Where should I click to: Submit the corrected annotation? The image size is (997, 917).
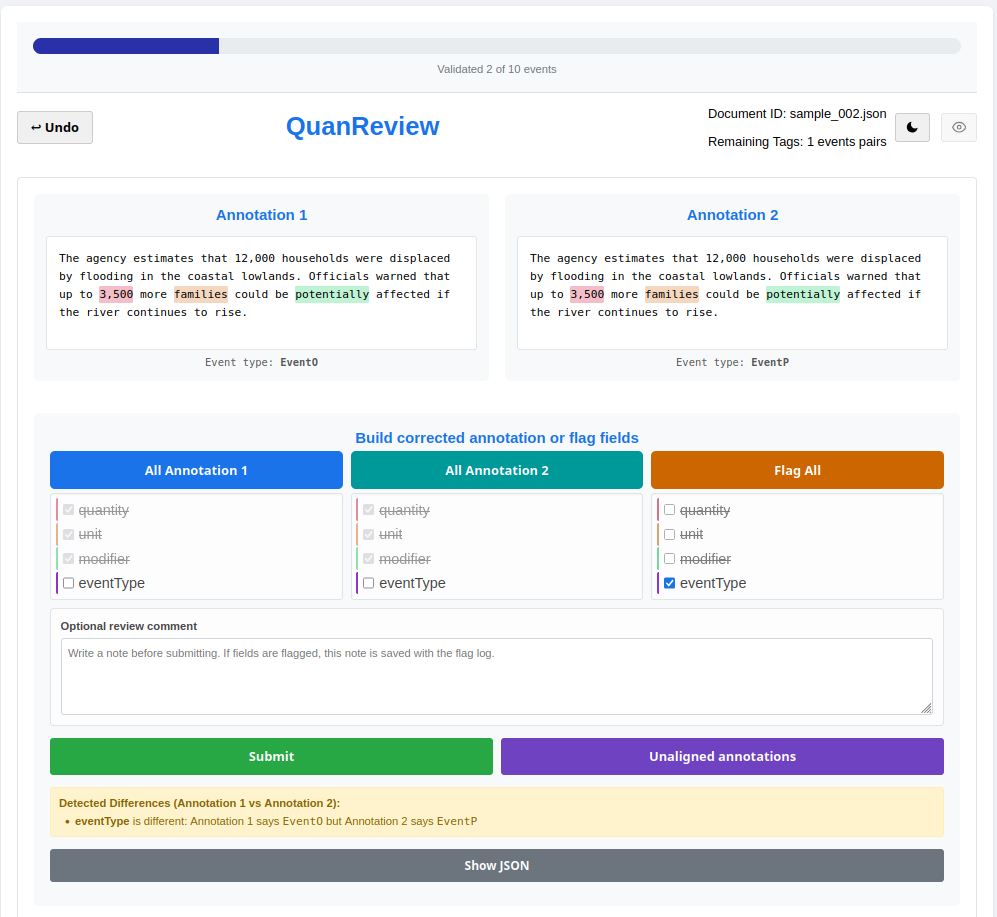click(272, 756)
